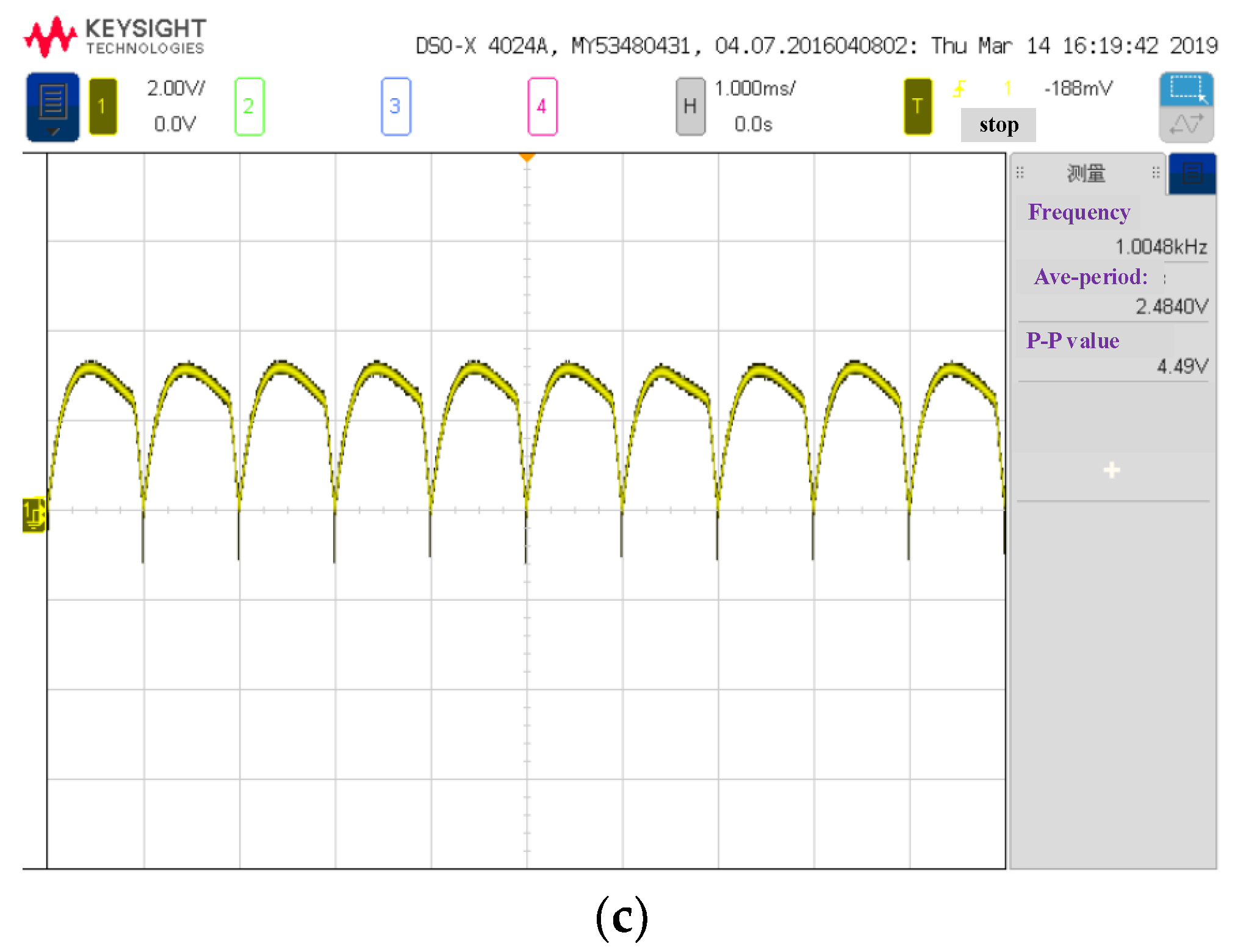Expand the arrow under main menu icon
The width and height of the screenshot is (1235, 952).
coord(53,132)
